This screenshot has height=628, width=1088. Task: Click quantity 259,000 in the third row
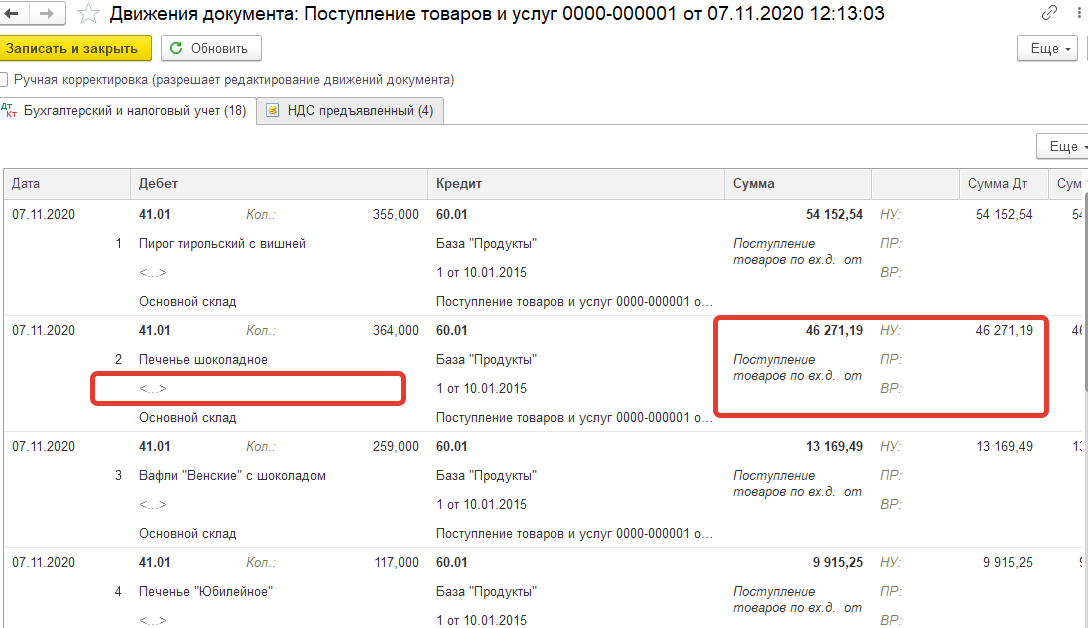396,446
